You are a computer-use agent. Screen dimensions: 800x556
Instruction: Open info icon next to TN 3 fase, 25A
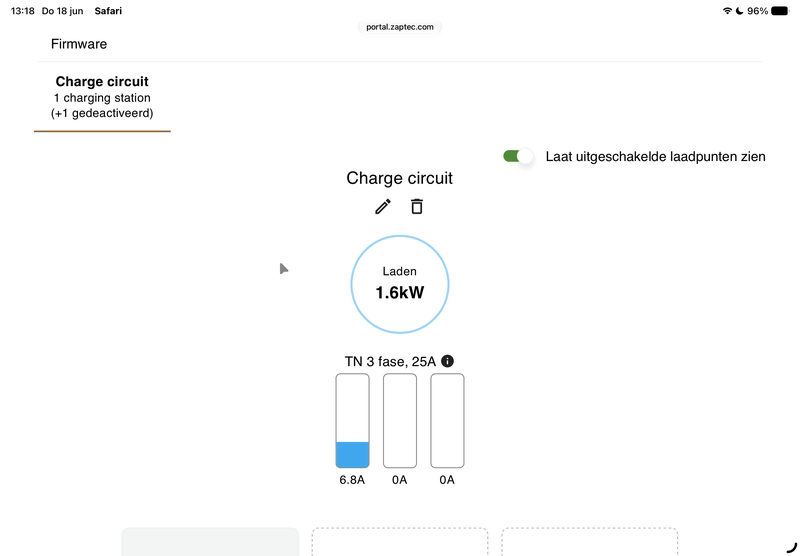click(x=447, y=361)
